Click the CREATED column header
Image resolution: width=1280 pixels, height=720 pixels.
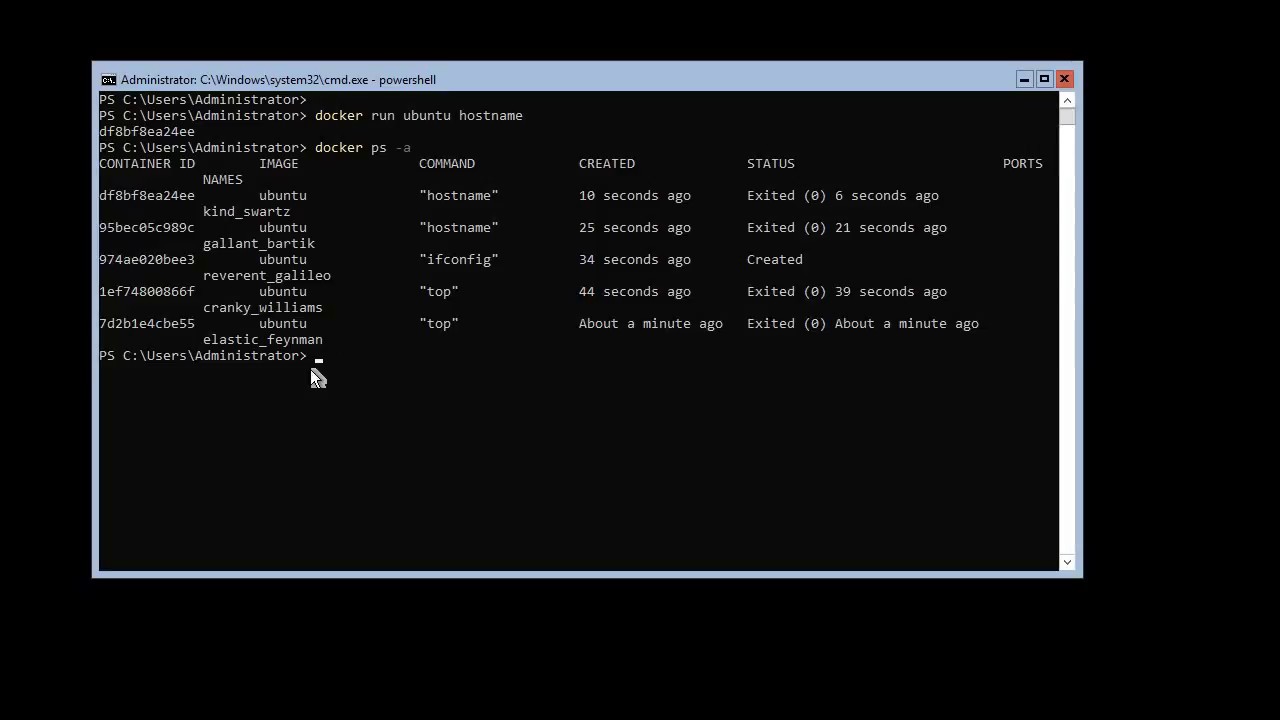click(x=607, y=164)
